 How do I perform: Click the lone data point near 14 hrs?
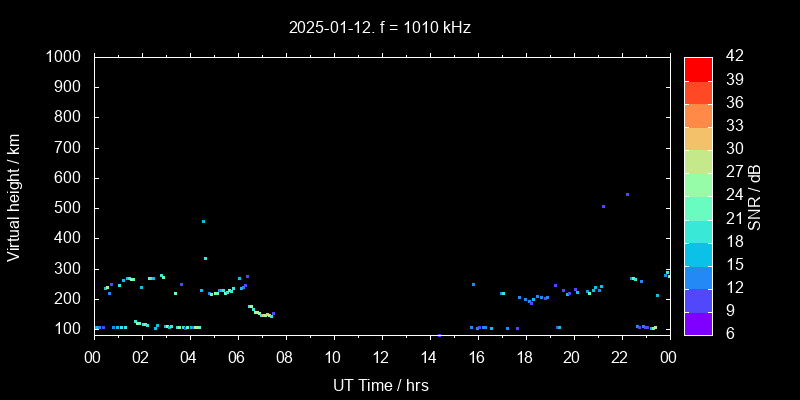(x=439, y=335)
